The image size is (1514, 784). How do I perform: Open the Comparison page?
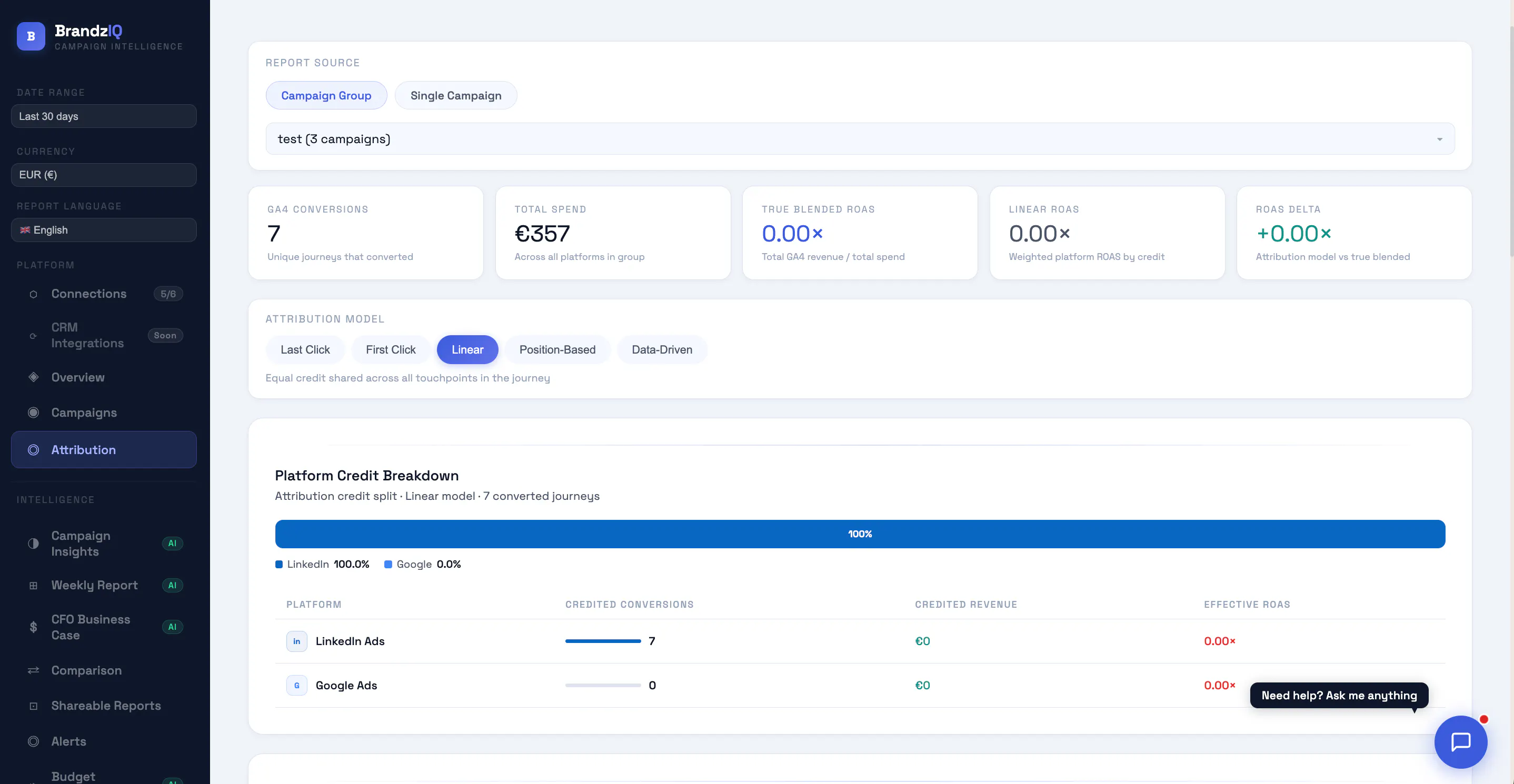[x=104, y=671]
